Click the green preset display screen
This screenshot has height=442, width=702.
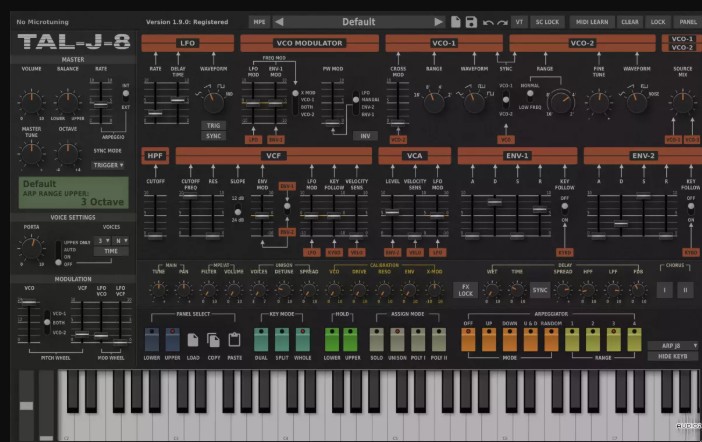pyautogui.click(x=73, y=193)
